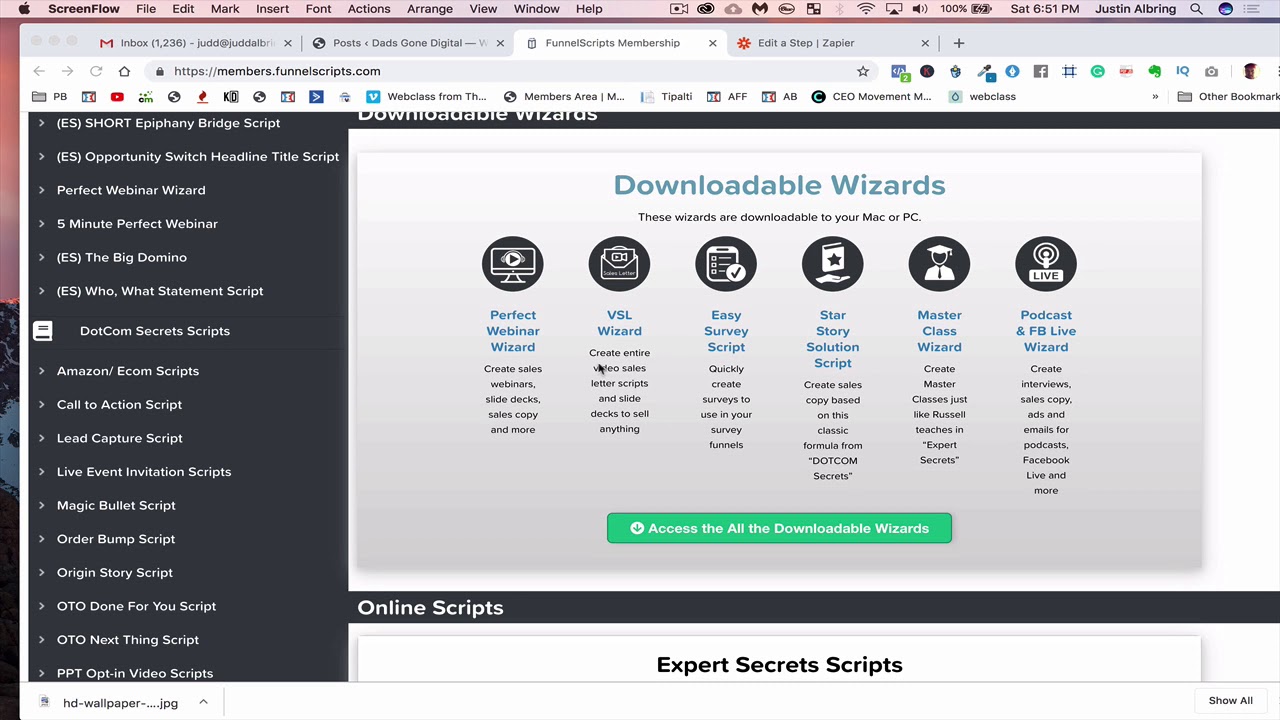Click the Facebook extension icon
The height and width of the screenshot is (720, 1280).
click(x=1041, y=71)
